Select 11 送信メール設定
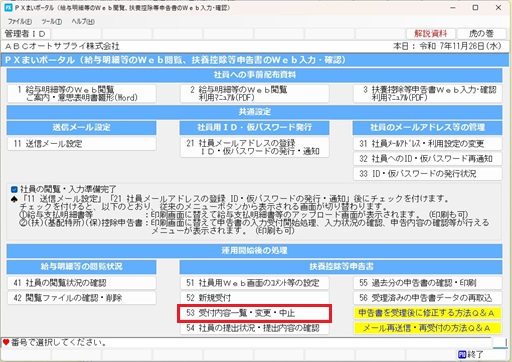 click(x=82, y=144)
